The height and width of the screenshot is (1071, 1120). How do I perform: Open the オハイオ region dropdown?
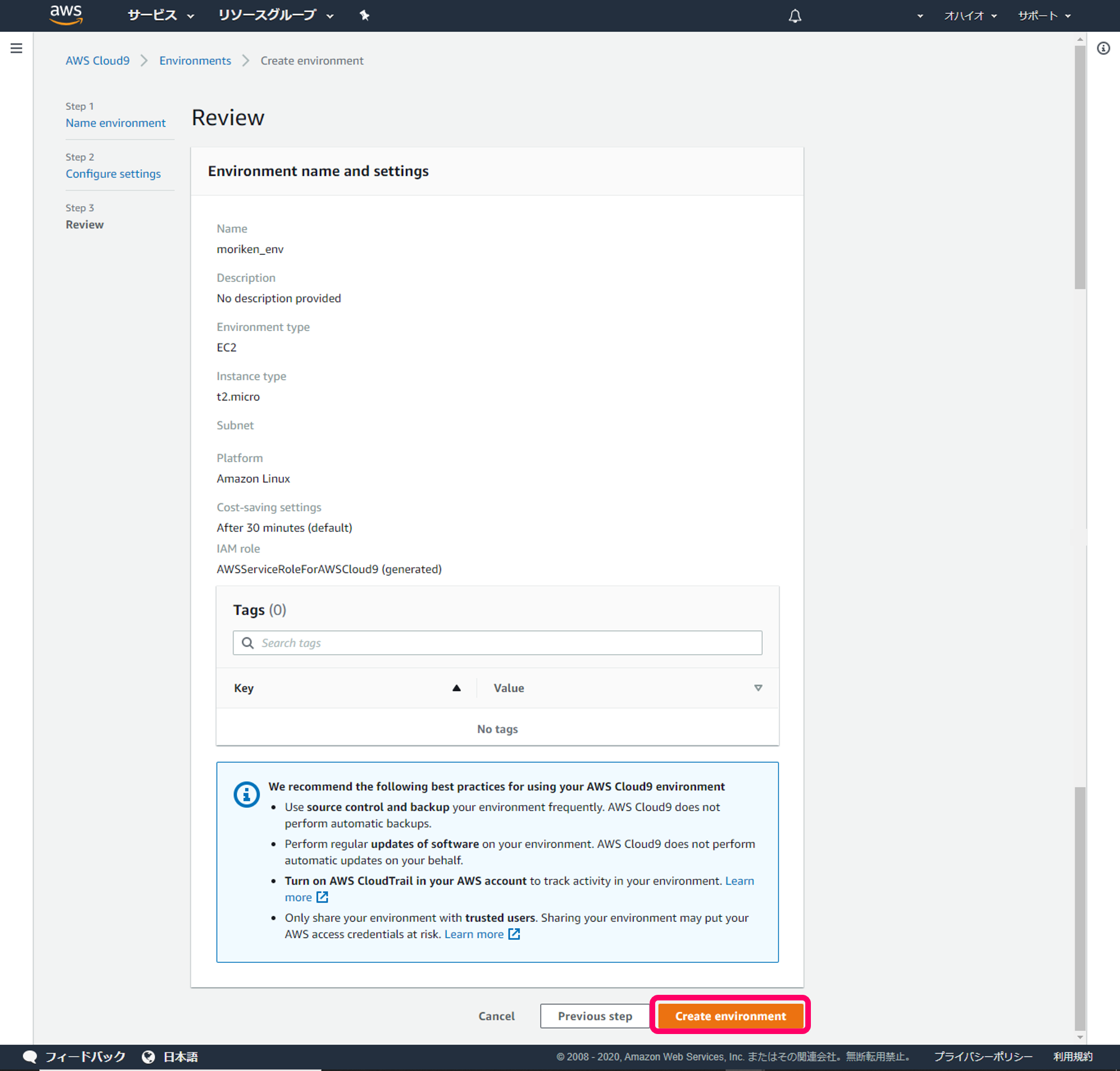pyautogui.click(x=969, y=16)
